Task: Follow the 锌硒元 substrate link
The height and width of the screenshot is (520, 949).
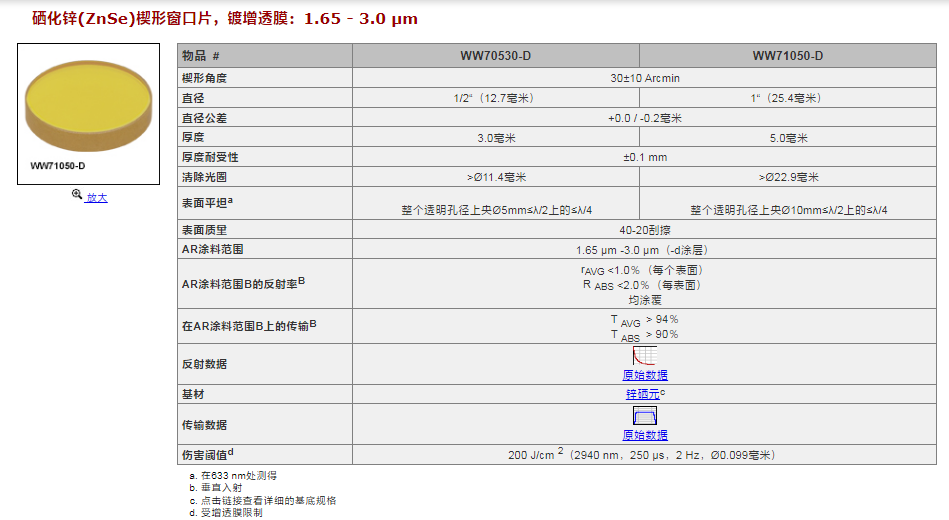Action: (642, 394)
